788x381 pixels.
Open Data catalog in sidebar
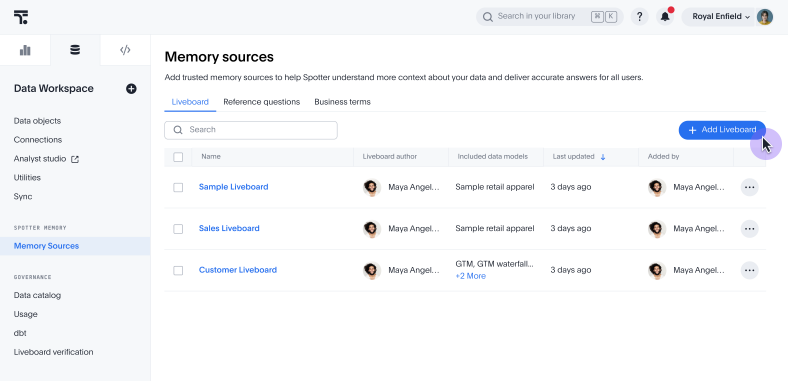click(x=37, y=295)
